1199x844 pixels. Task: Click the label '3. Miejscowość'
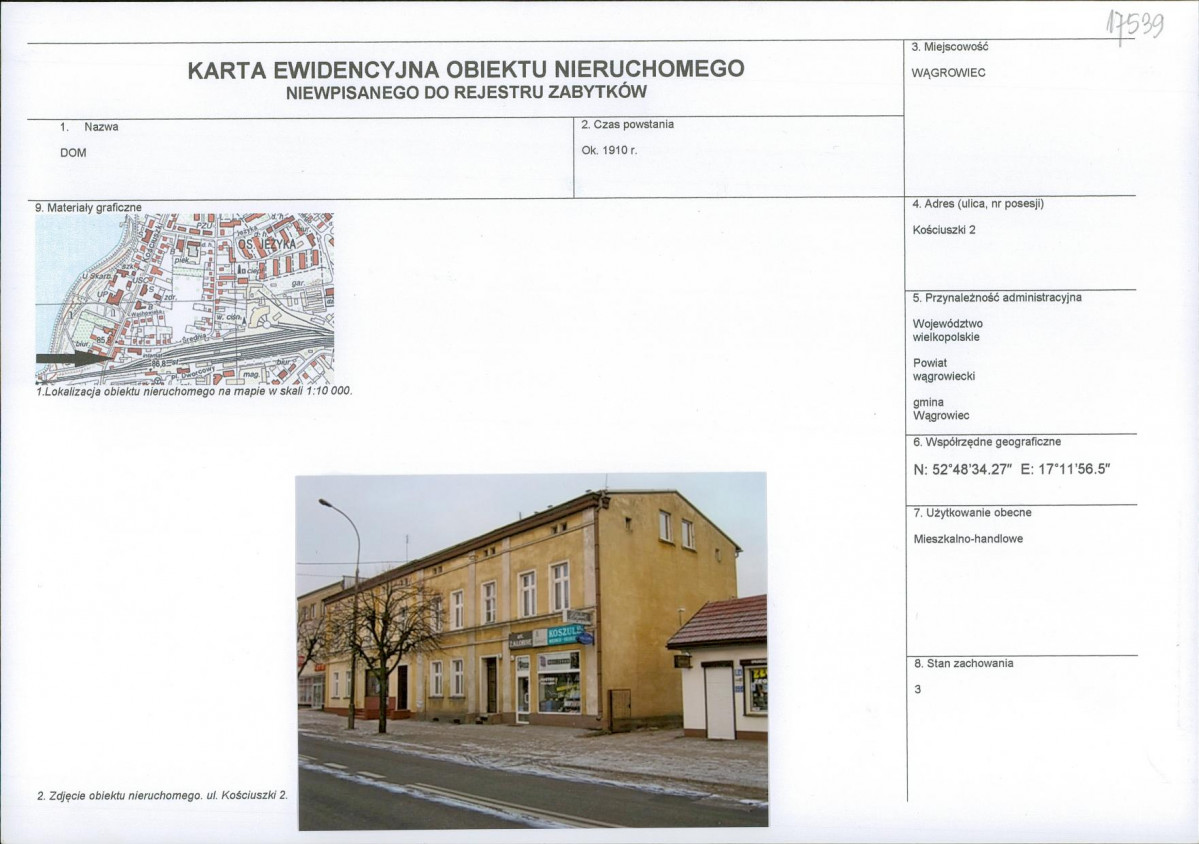pyautogui.click(x=950, y=47)
